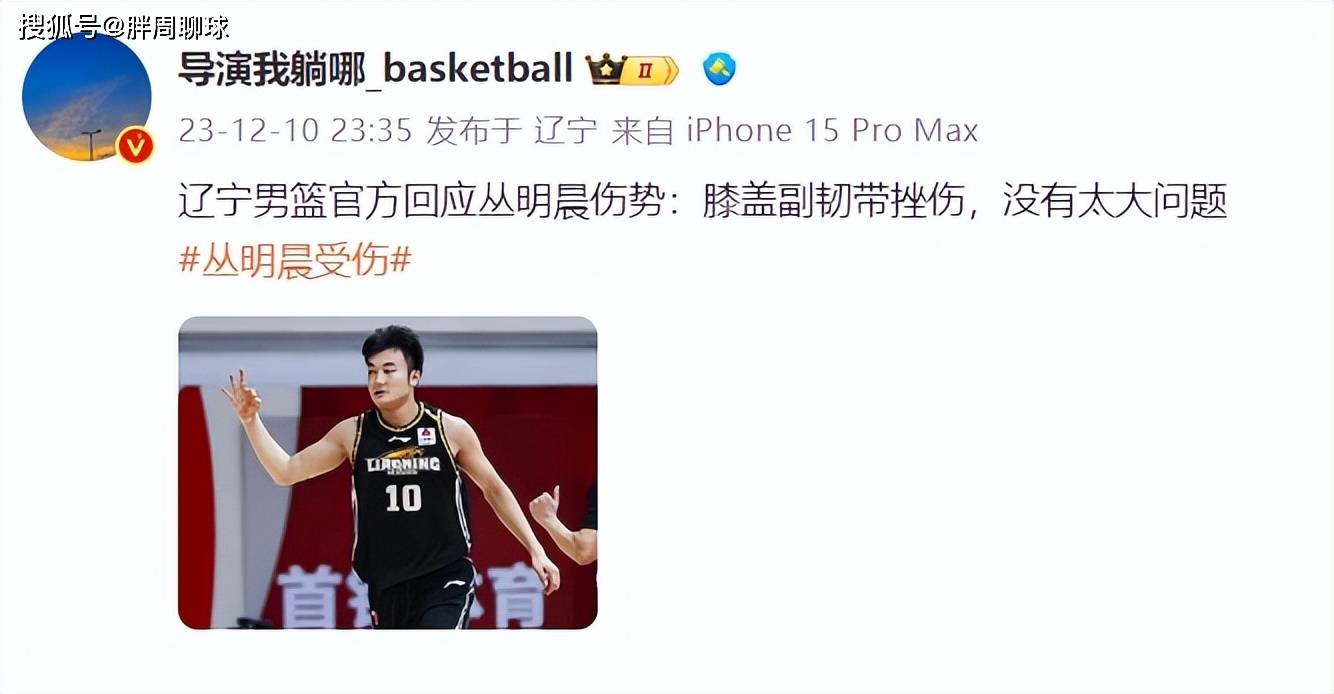Click the 搜狐号@胖周聊球 watermark text
The height and width of the screenshot is (694, 1334).
coord(123,25)
